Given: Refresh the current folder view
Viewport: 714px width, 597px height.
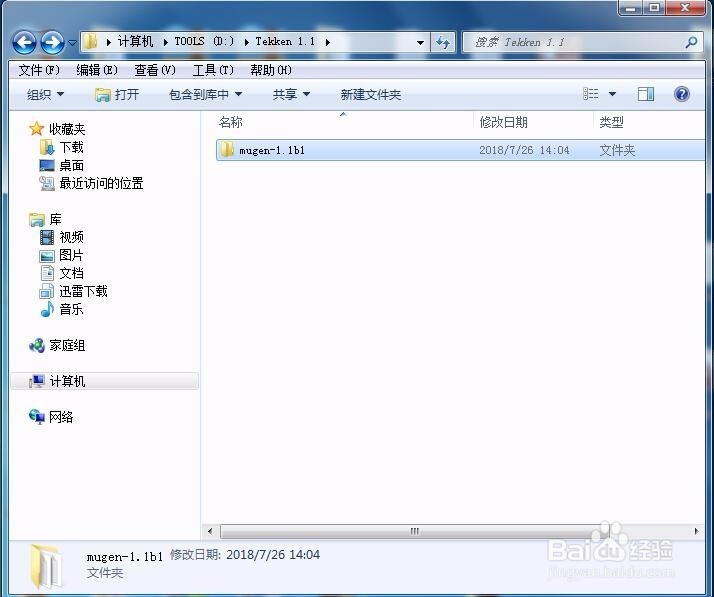Looking at the screenshot, I should pyautogui.click(x=443, y=42).
